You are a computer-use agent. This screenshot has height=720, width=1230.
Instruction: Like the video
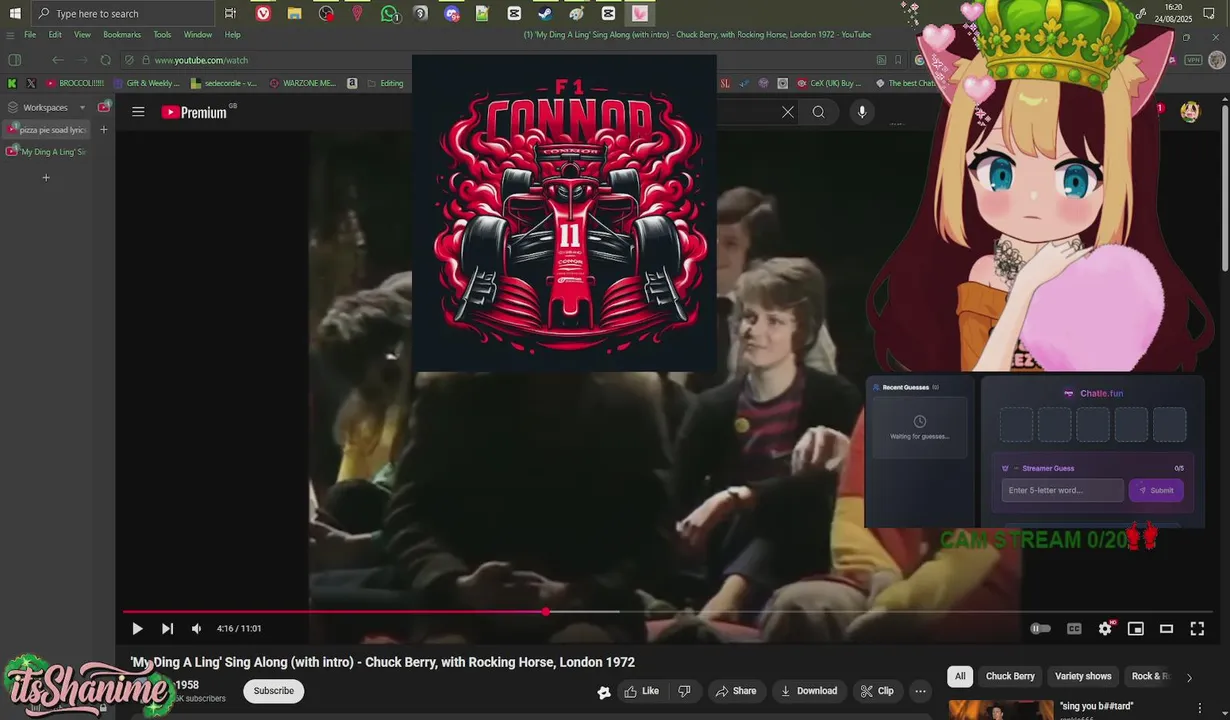pyautogui.click(x=641, y=691)
